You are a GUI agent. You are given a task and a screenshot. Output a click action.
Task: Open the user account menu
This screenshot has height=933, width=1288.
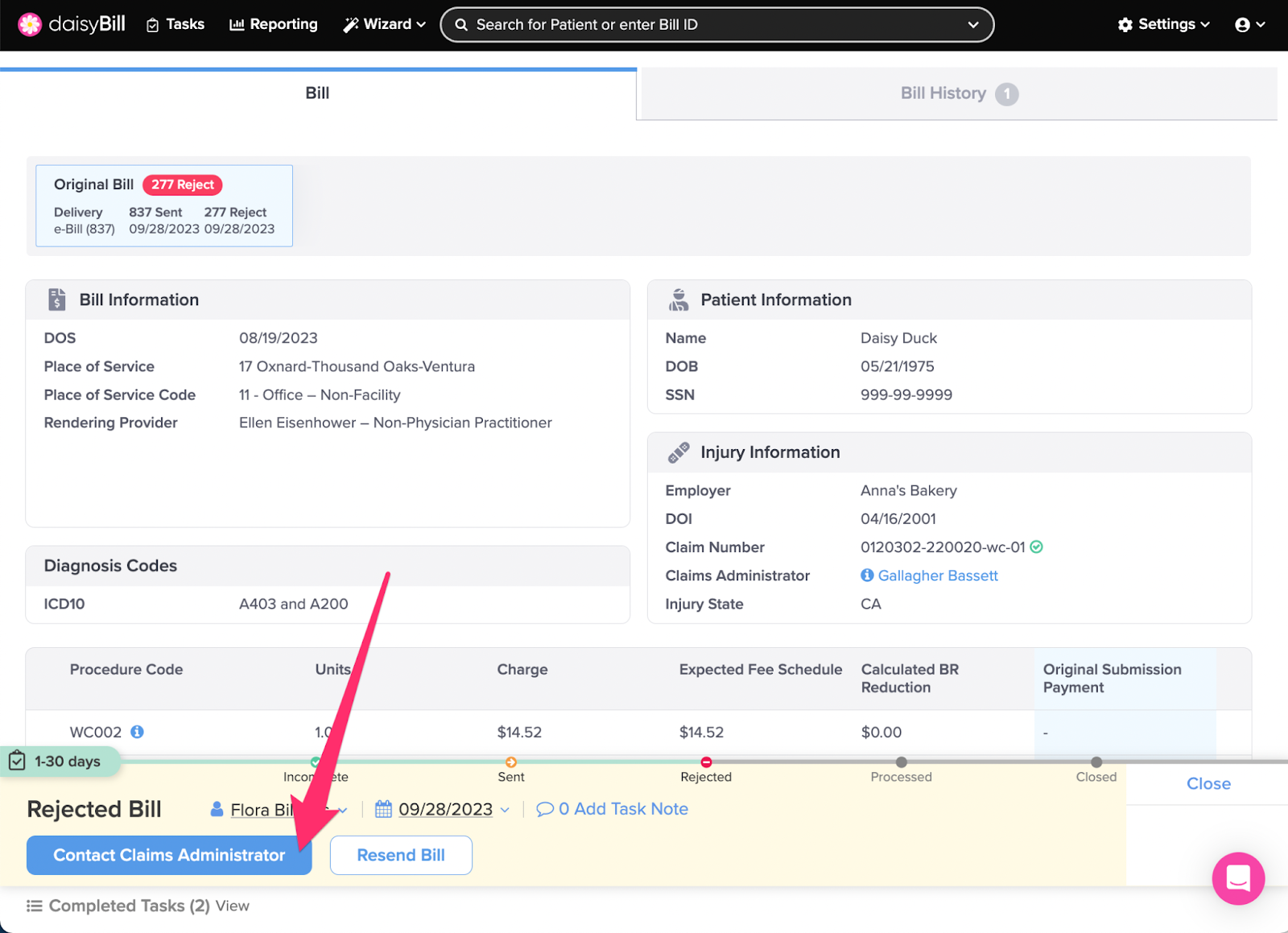pyautogui.click(x=1249, y=25)
